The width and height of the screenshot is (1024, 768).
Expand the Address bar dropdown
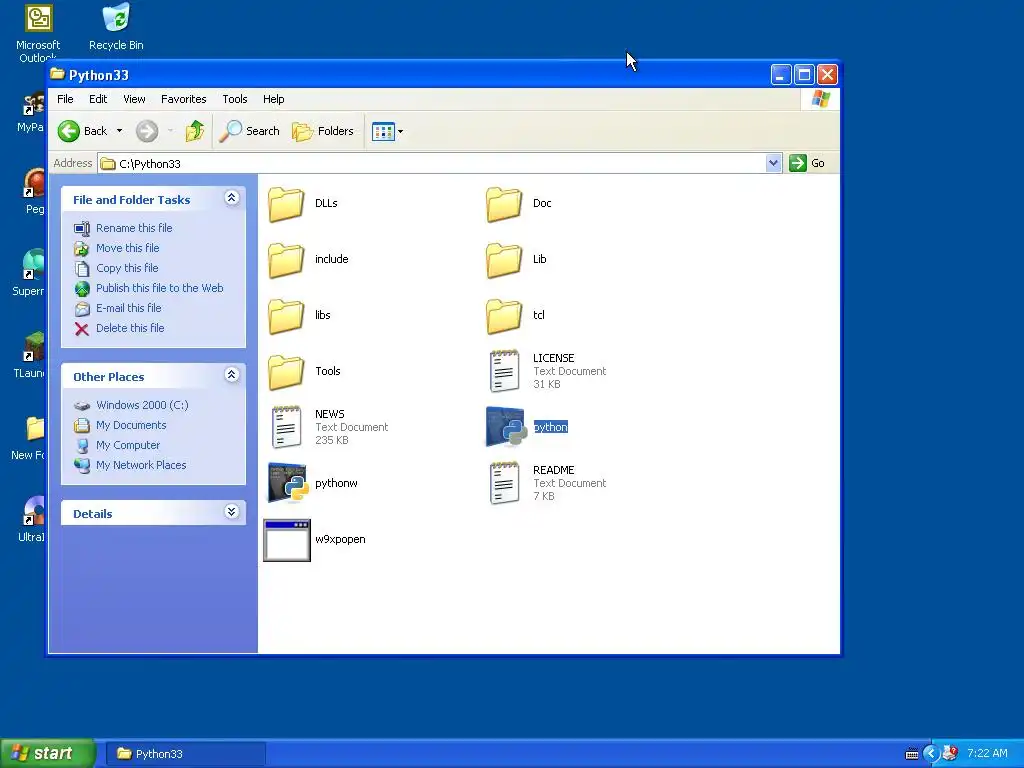tap(773, 163)
